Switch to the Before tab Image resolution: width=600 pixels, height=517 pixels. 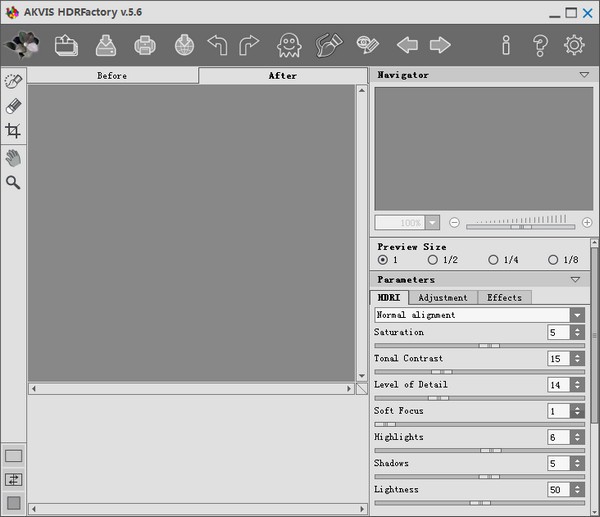[x=112, y=75]
